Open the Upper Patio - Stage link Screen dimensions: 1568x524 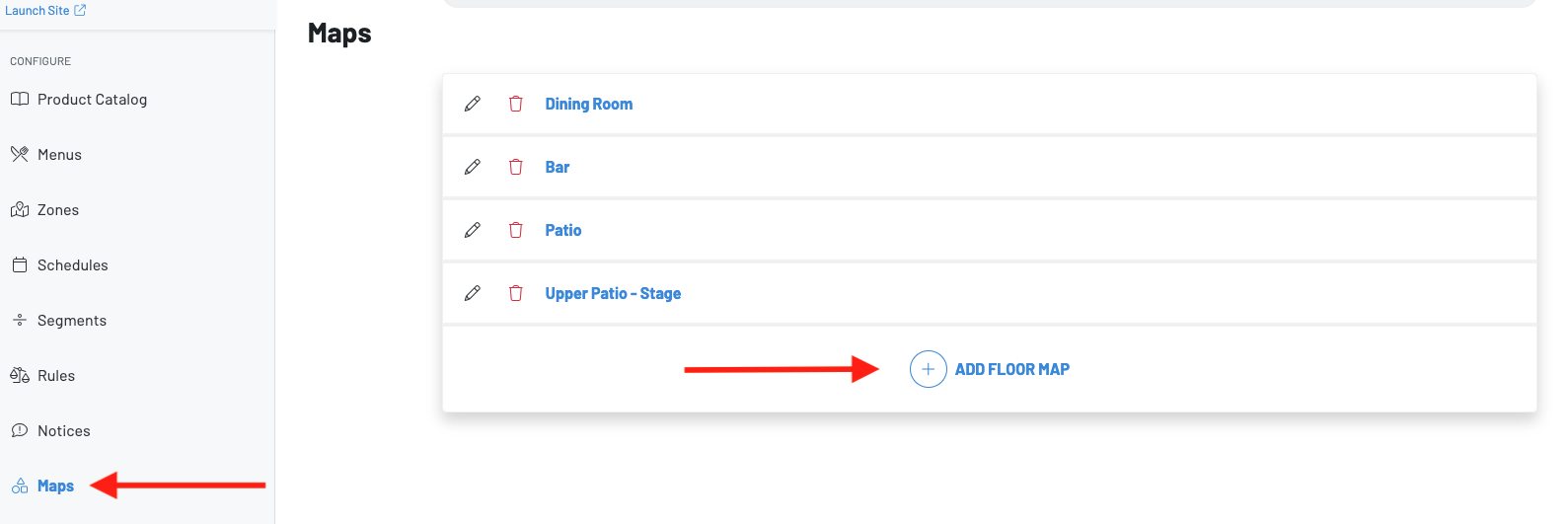[x=613, y=293]
